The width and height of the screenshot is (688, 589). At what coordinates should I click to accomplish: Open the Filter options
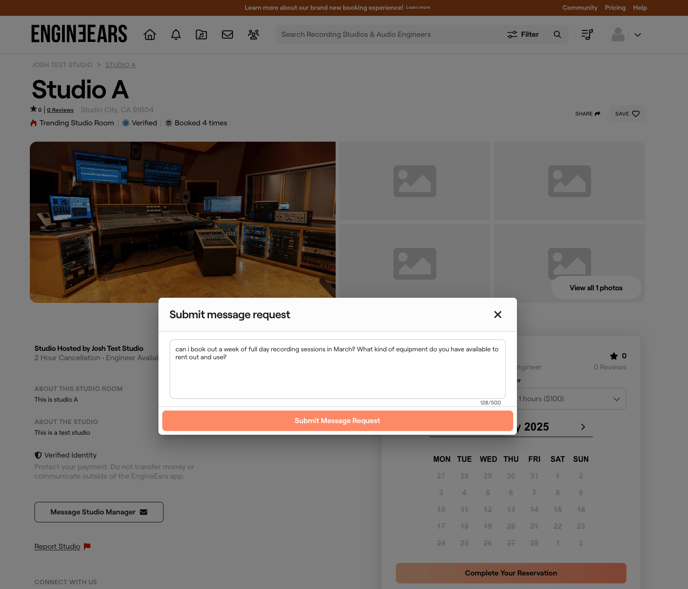(522, 34)
